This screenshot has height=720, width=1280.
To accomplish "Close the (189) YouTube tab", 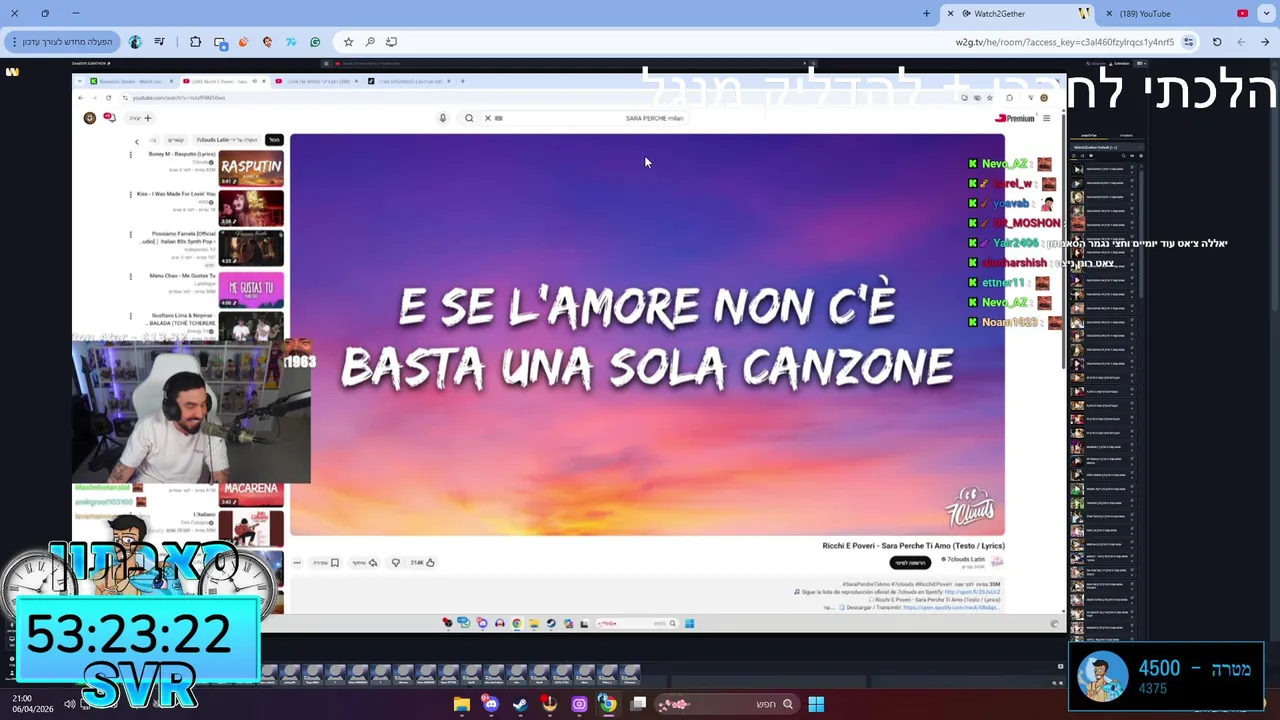I will click(x=1109, y=13).
